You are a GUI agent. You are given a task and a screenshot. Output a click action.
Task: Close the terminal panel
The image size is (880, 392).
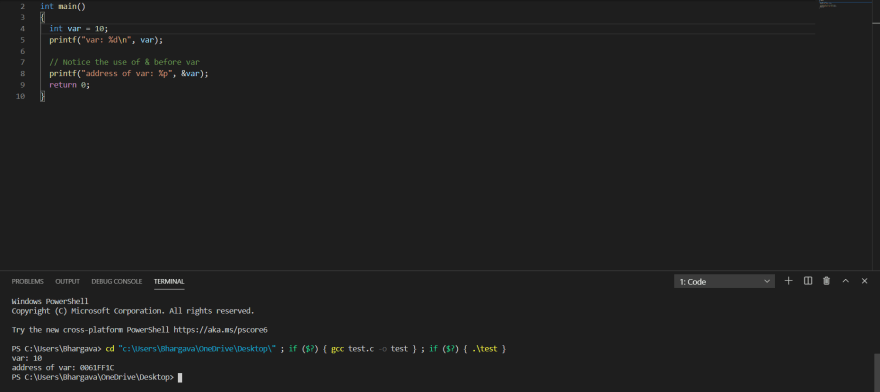point(864,281)
